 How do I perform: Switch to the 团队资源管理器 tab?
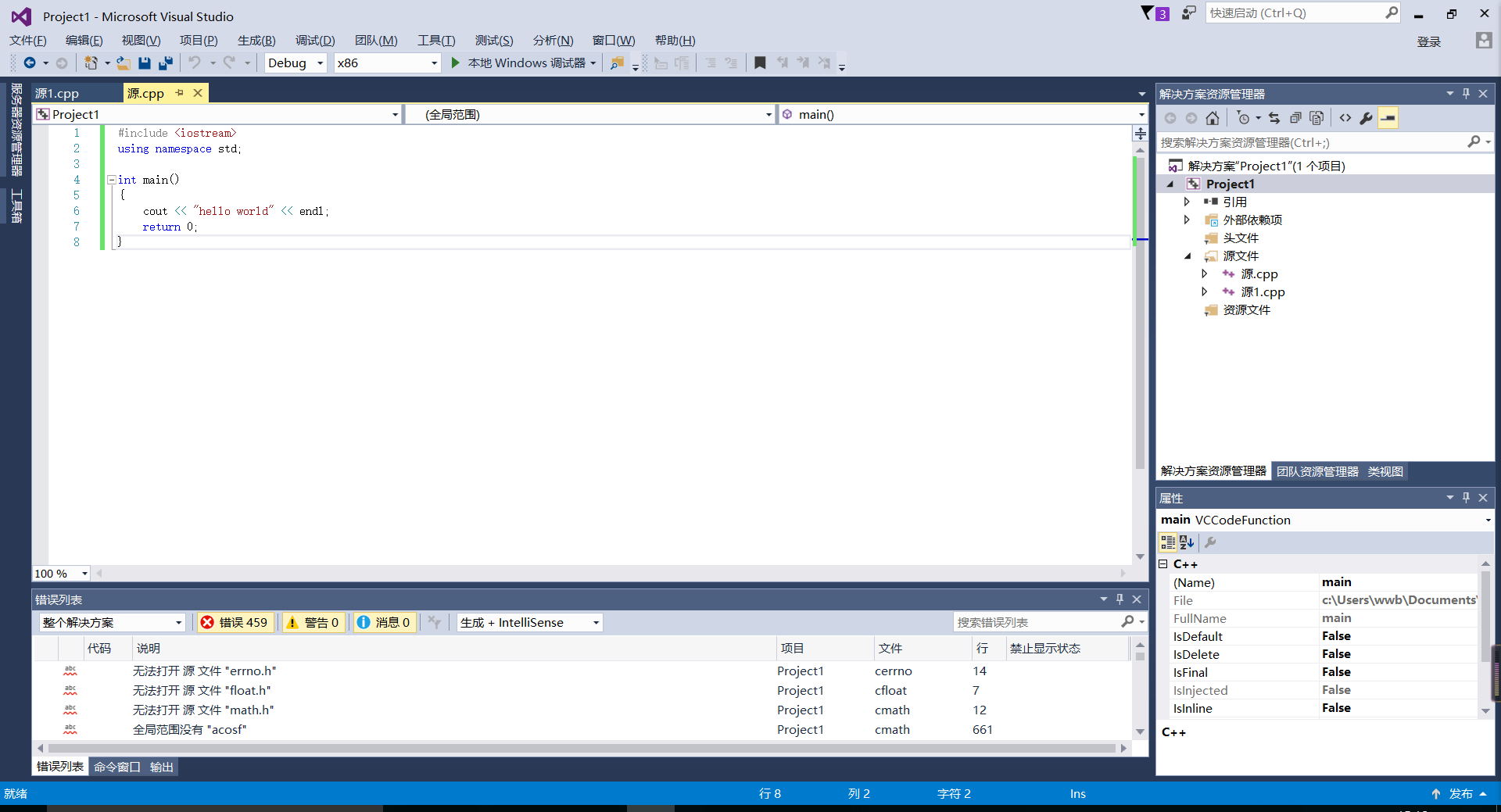point(1318,471)
